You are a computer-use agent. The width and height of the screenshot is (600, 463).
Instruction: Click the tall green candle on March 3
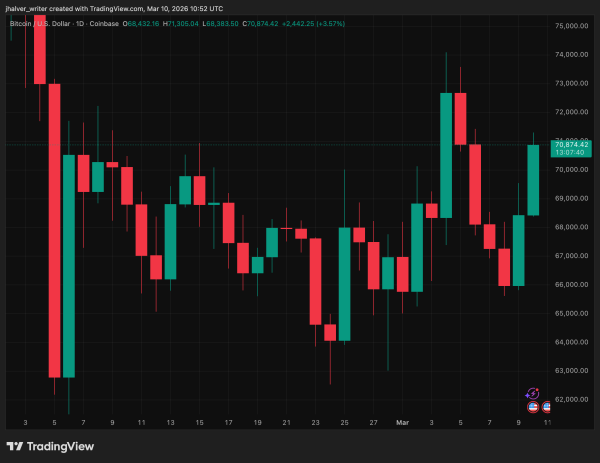point(446,155)
